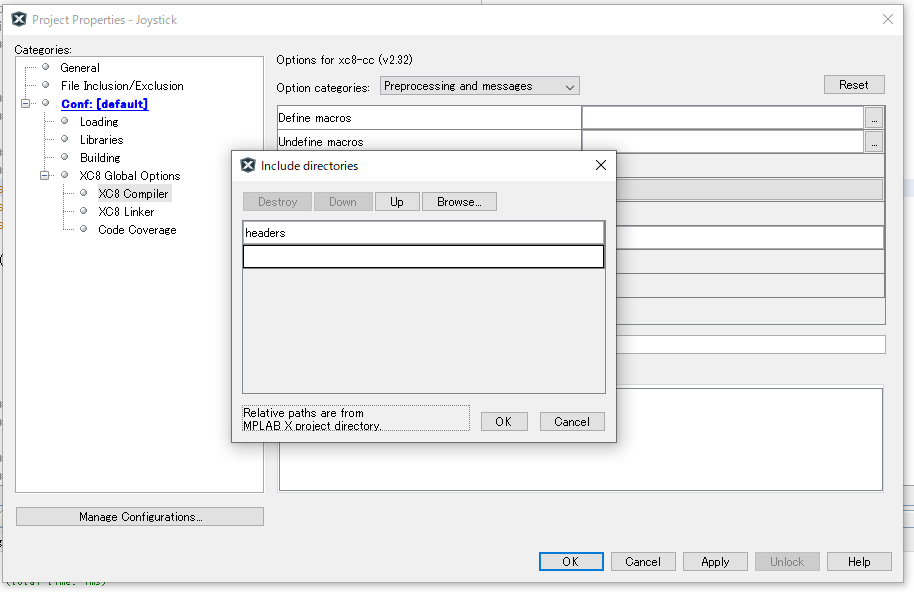Select the Libraries category

(x=101, y=140)
